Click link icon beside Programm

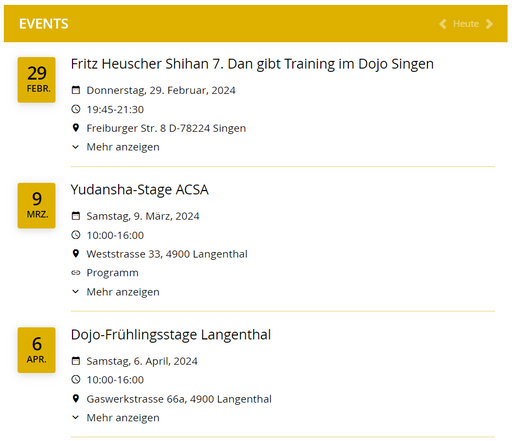coord(76,273)
